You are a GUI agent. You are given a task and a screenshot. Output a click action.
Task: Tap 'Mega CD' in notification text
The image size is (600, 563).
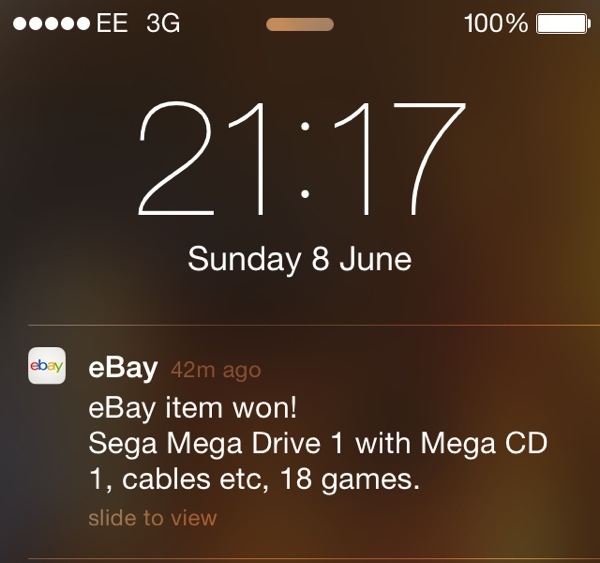click(484, 444)
